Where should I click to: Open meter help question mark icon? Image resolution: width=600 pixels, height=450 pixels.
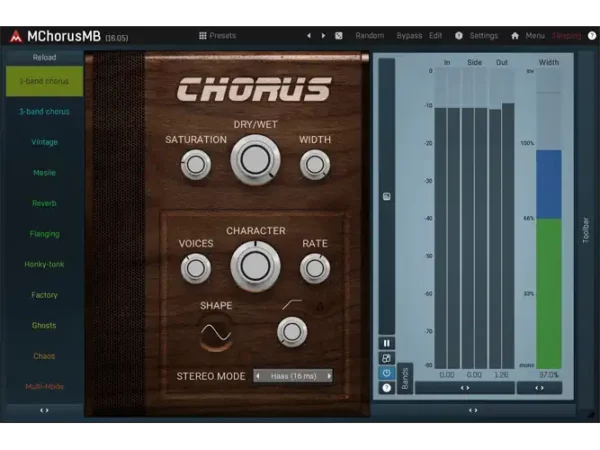(386, 388)
